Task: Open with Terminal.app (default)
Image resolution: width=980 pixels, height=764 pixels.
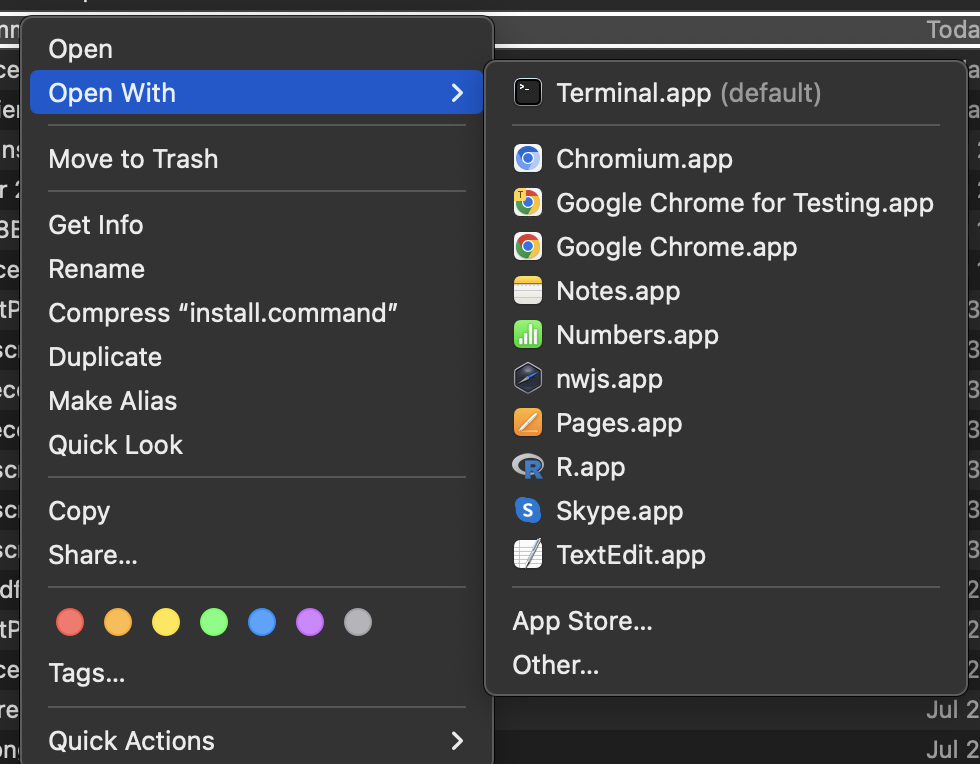Action: point(726,93)
